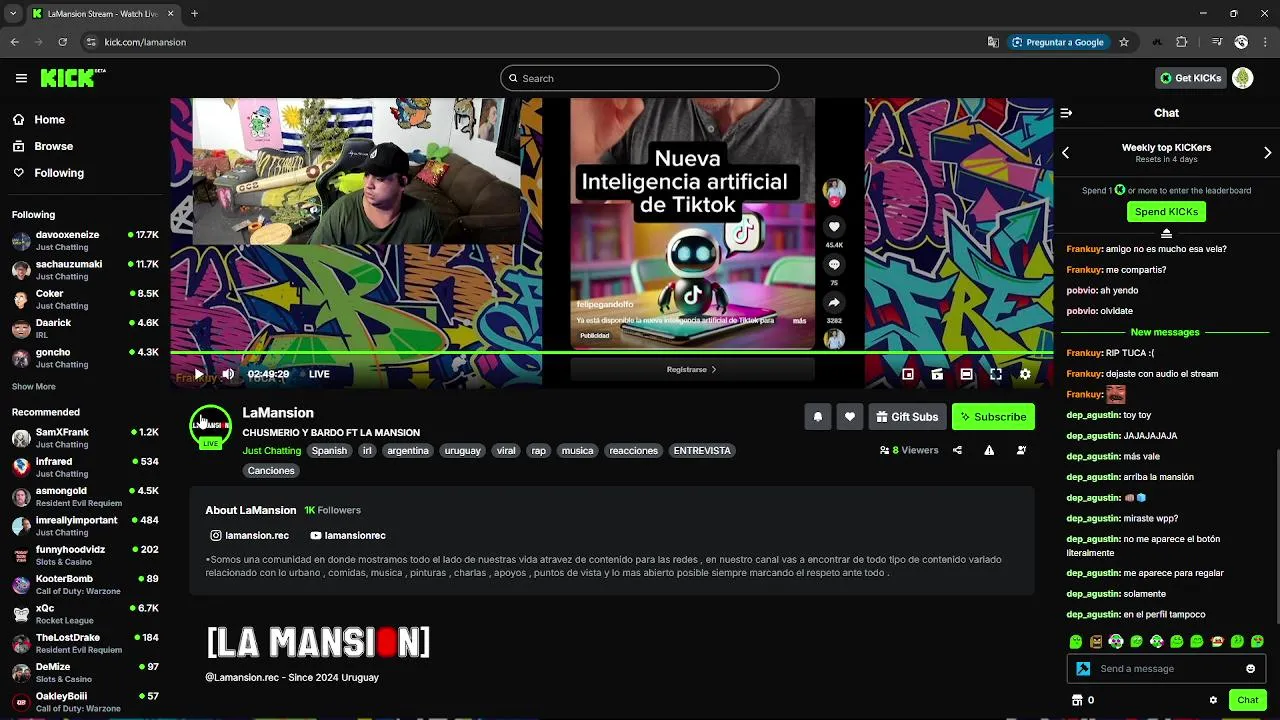This screenshot has height=720, width=1280.
Task: Share the stream via share icon
Action: click(957, 450)
